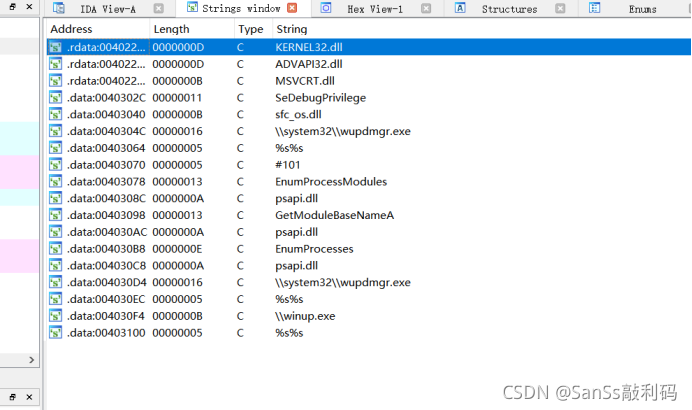Click the string icon of sfc_os.dll row
The height and width of the screenshot is (410, 692).
[56, 114]
